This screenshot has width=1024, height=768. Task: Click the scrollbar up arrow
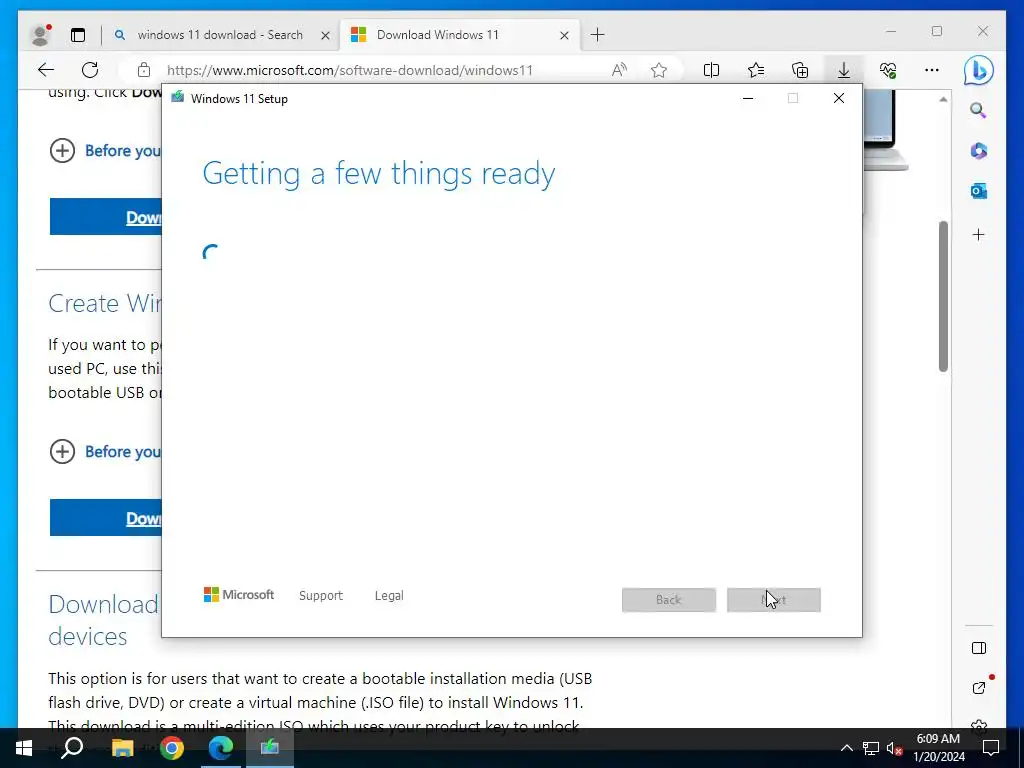(x=943, y=99)
